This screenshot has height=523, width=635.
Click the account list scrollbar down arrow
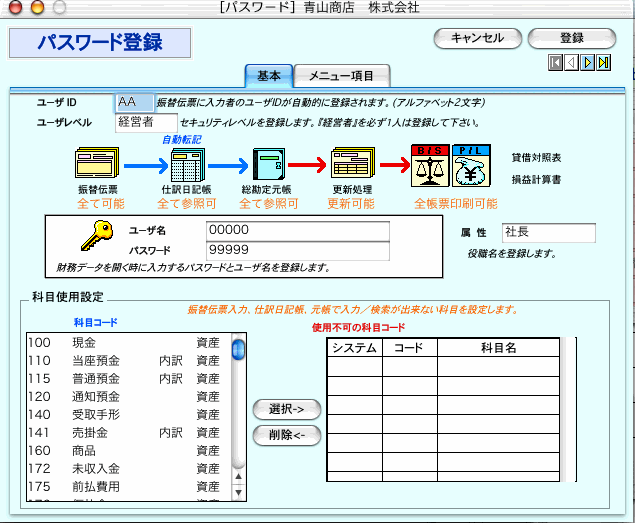tap(238, 493)
